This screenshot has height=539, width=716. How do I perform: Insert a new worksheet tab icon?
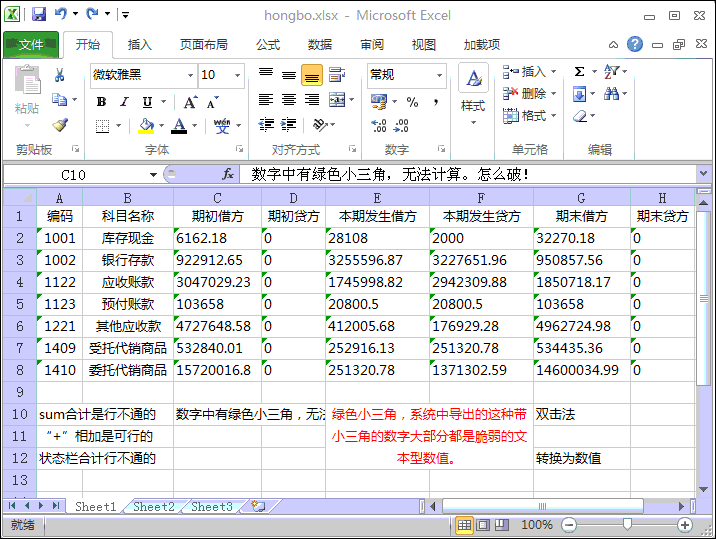tap(258, 506)
